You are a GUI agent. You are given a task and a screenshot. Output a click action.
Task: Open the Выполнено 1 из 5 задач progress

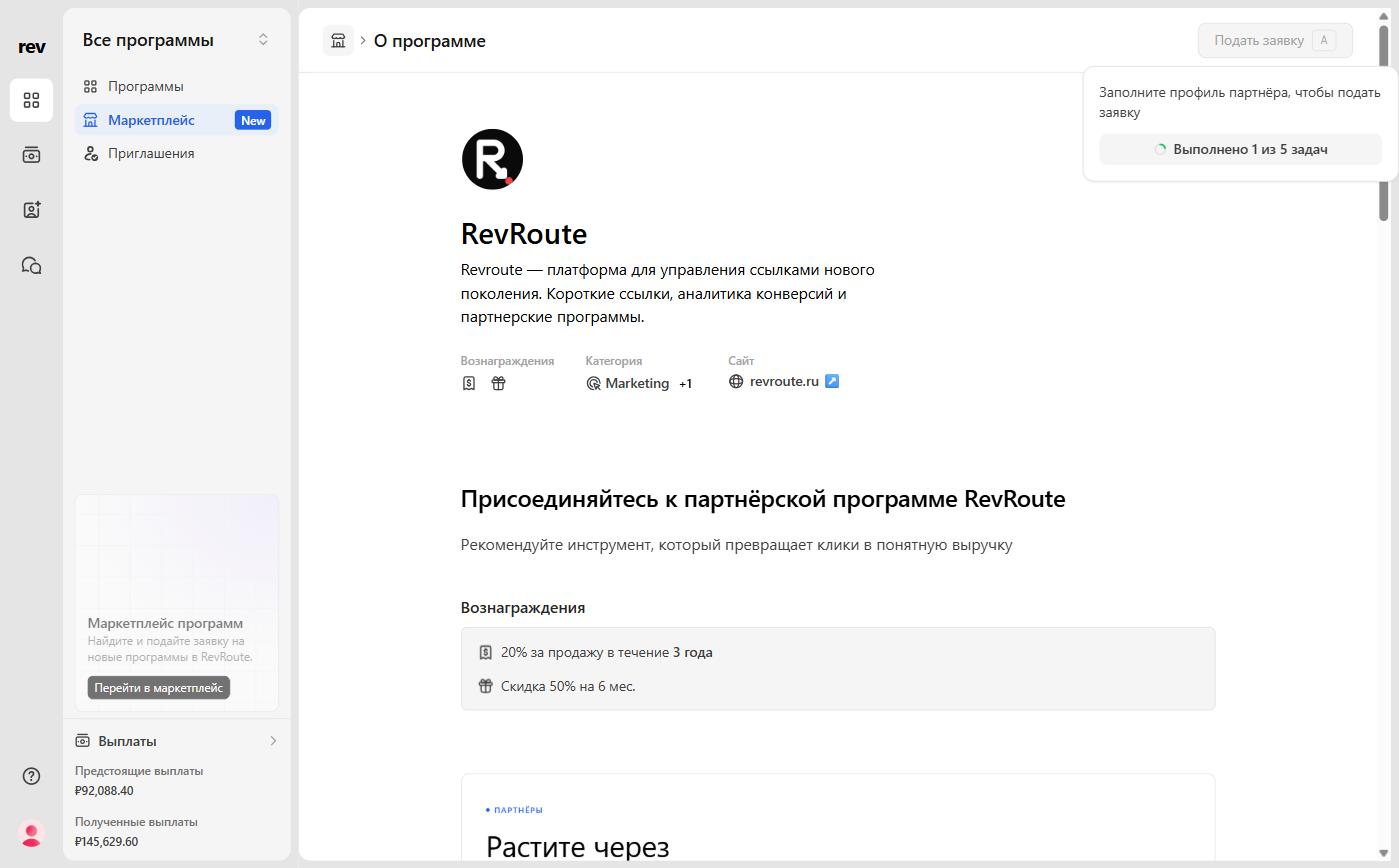point(1240,149)
